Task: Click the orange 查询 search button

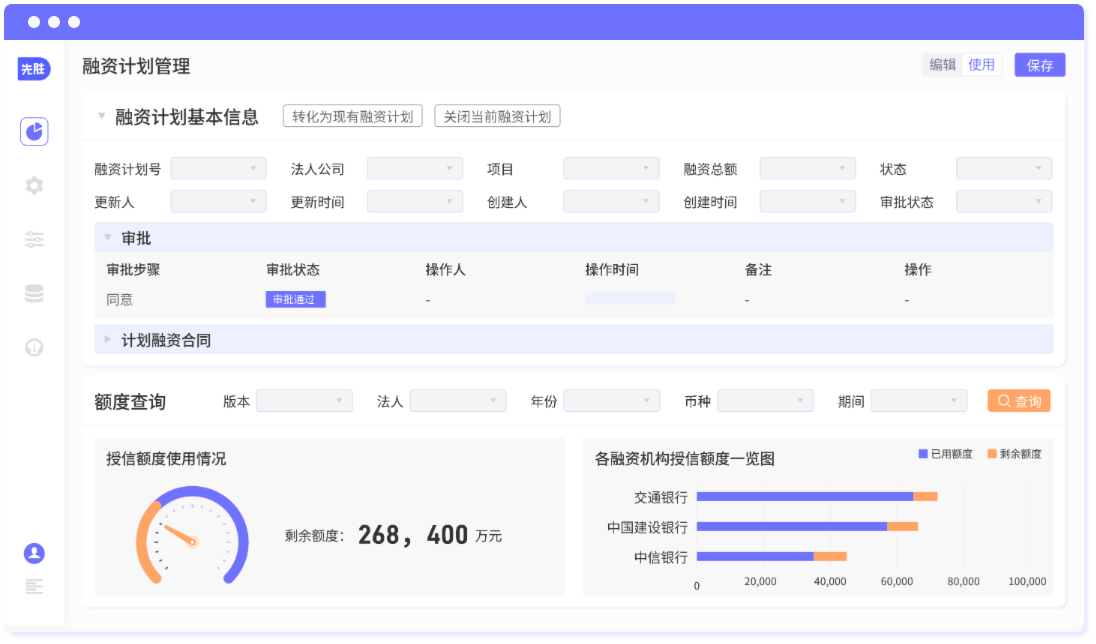Action: coord(1018,401)
